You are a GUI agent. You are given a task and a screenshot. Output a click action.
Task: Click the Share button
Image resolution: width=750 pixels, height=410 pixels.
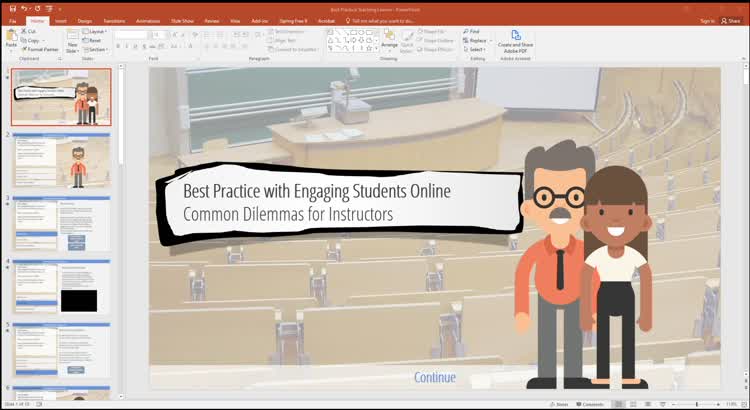coord(731,20)
